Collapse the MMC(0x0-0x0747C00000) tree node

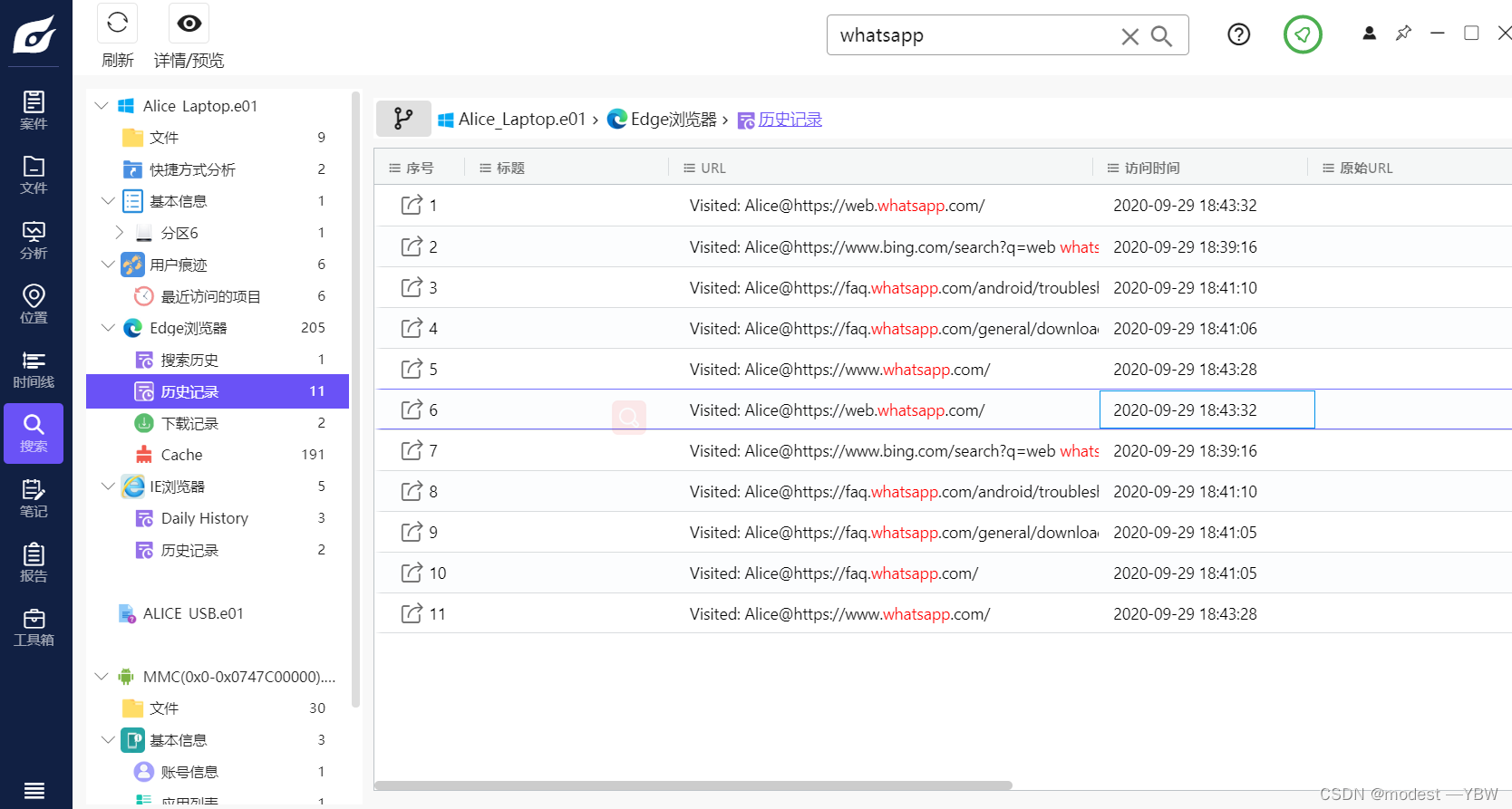(x=102, y=677)
